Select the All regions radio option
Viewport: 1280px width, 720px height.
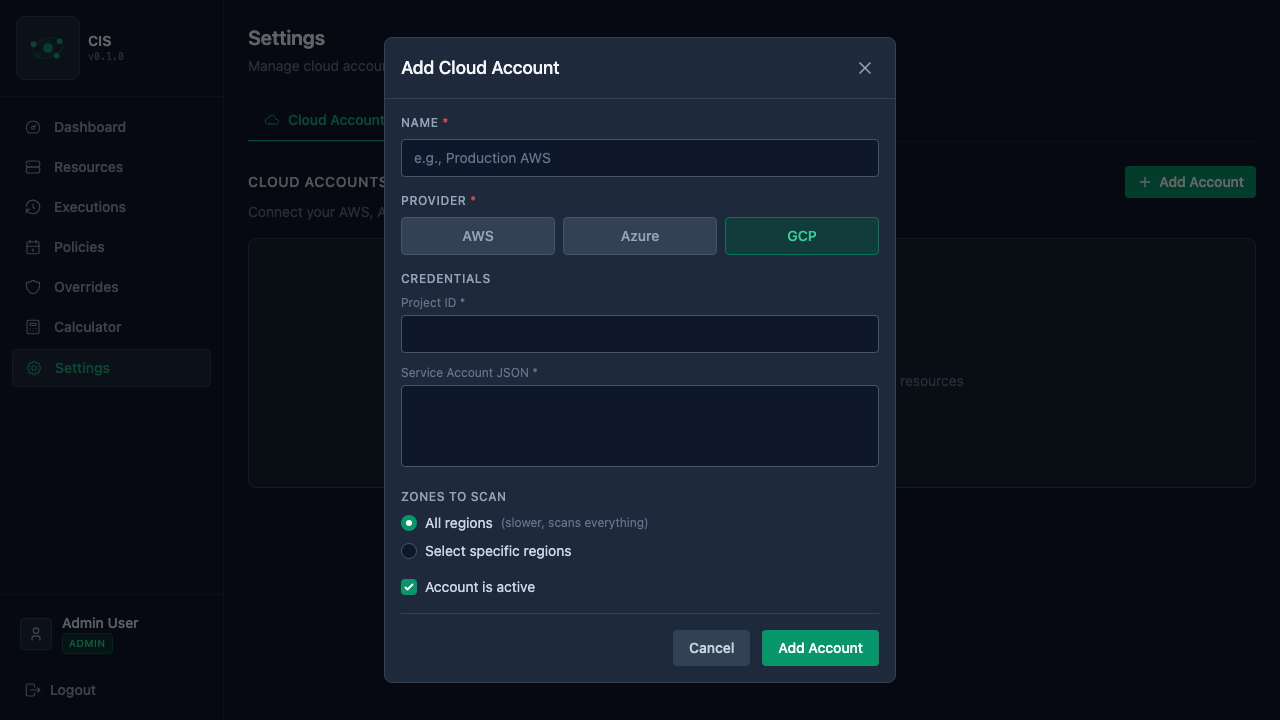click(x=409, y=523)
